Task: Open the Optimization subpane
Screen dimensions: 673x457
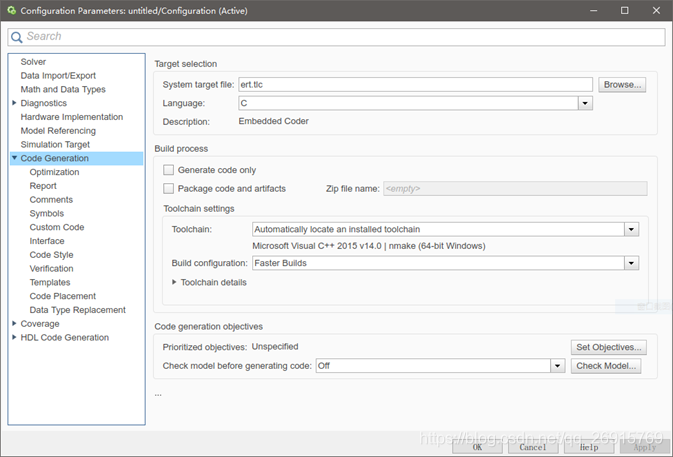Action: pyautogui.click(x=54, y=172)
